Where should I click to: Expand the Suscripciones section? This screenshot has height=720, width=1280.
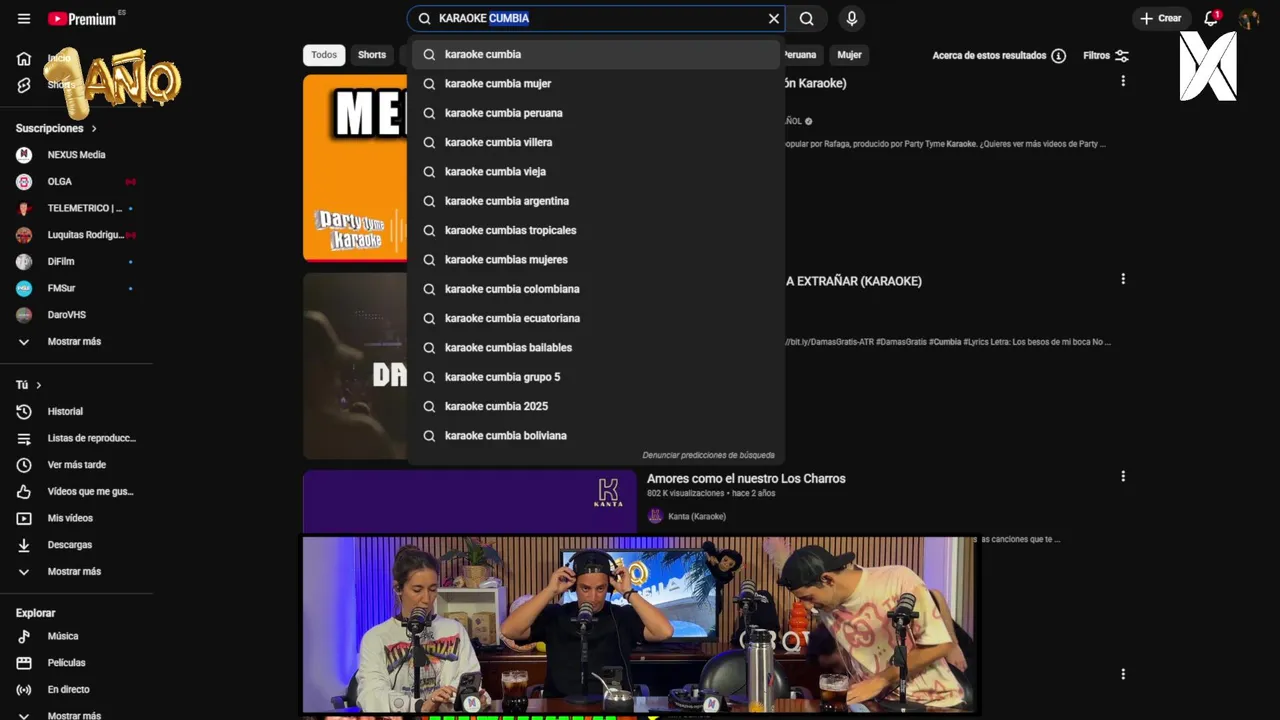(57, 128)
